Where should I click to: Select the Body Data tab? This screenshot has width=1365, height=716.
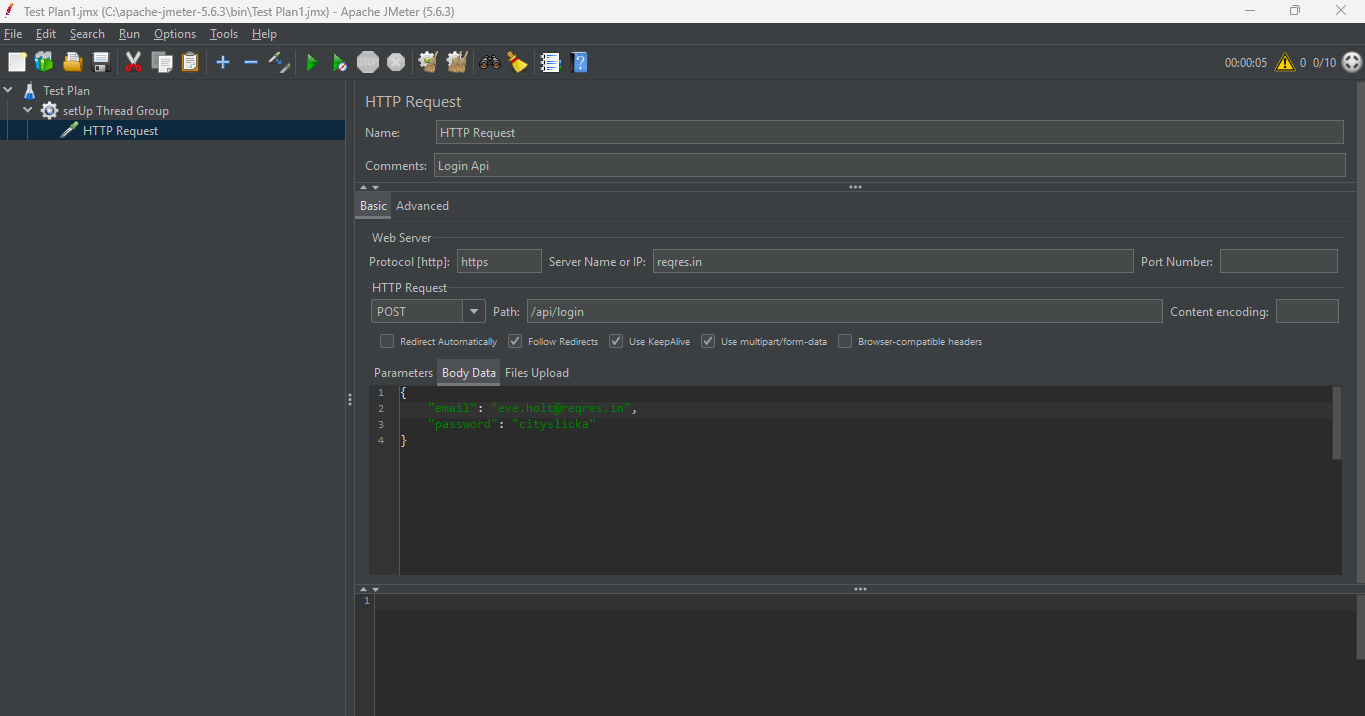pyautogui.click(x=469, y=373)
